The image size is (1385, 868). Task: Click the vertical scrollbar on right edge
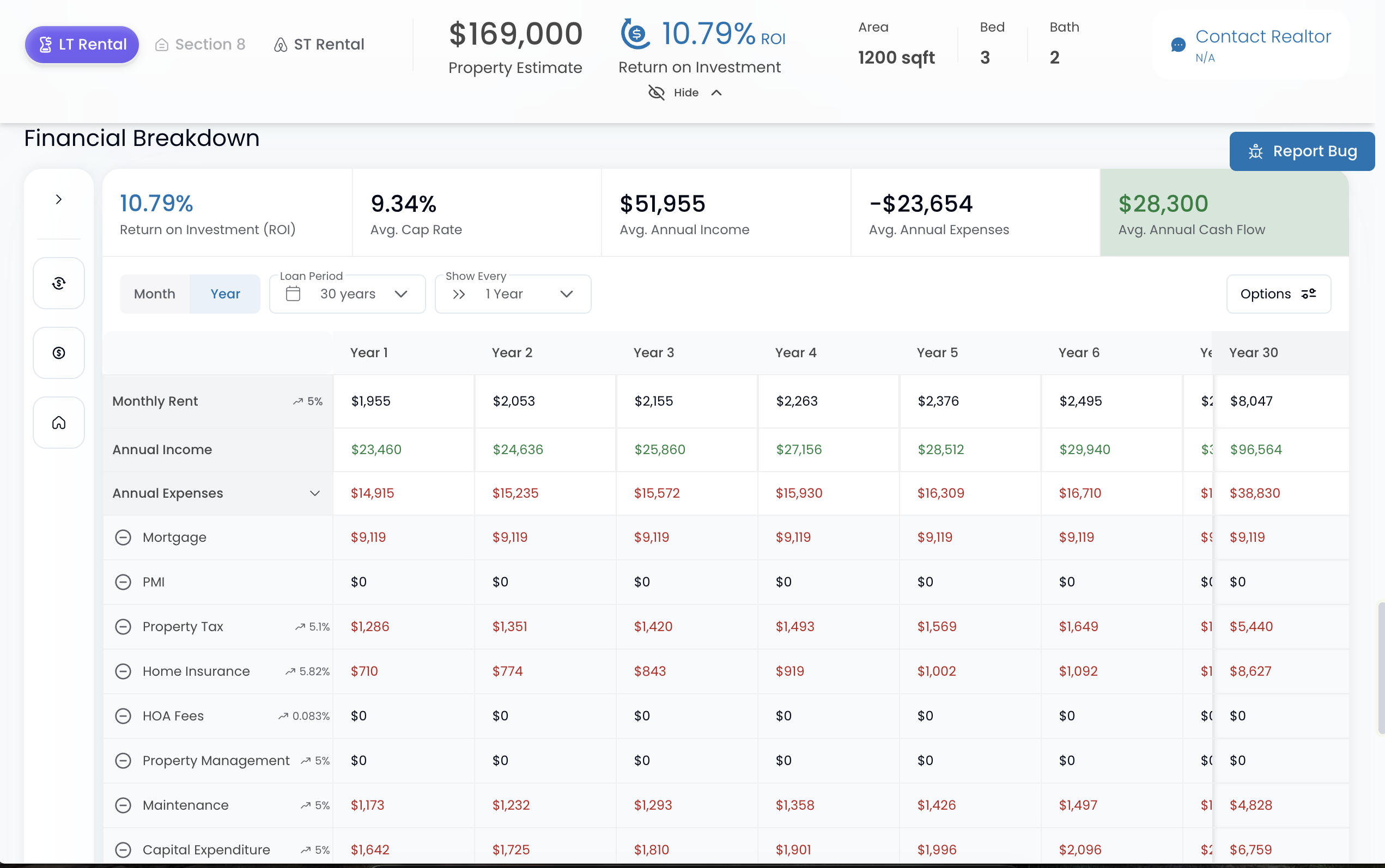(1381, 668)
